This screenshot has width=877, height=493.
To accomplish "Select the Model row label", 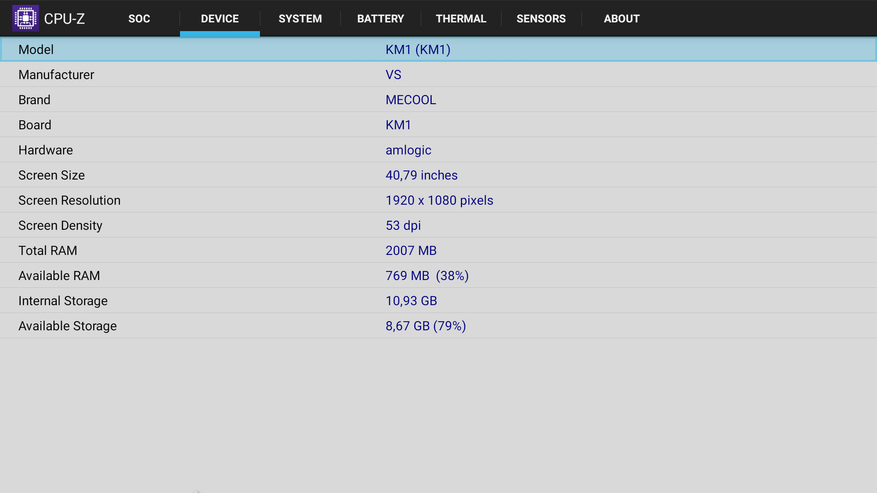I will click(36, 50).
